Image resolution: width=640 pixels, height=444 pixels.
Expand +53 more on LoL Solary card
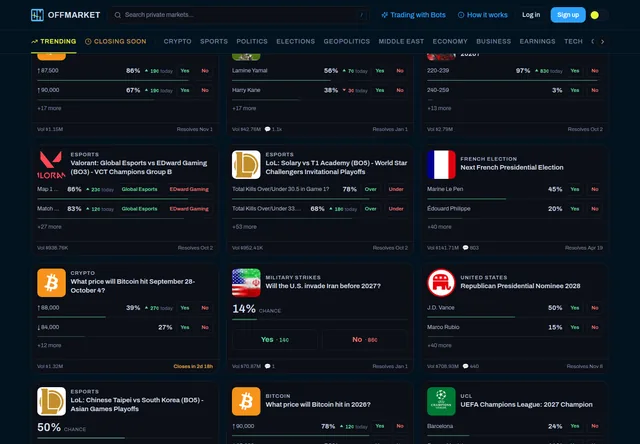[x=244, y=227]
